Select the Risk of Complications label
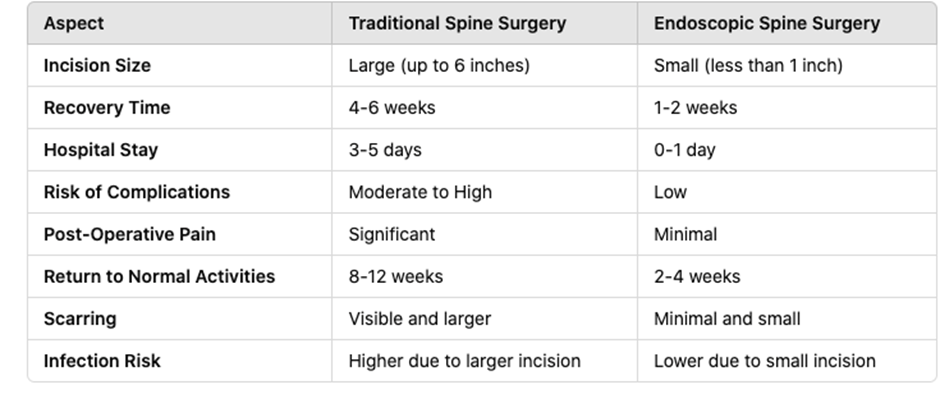The image size is (940, 394). click(x=137, y=192)
